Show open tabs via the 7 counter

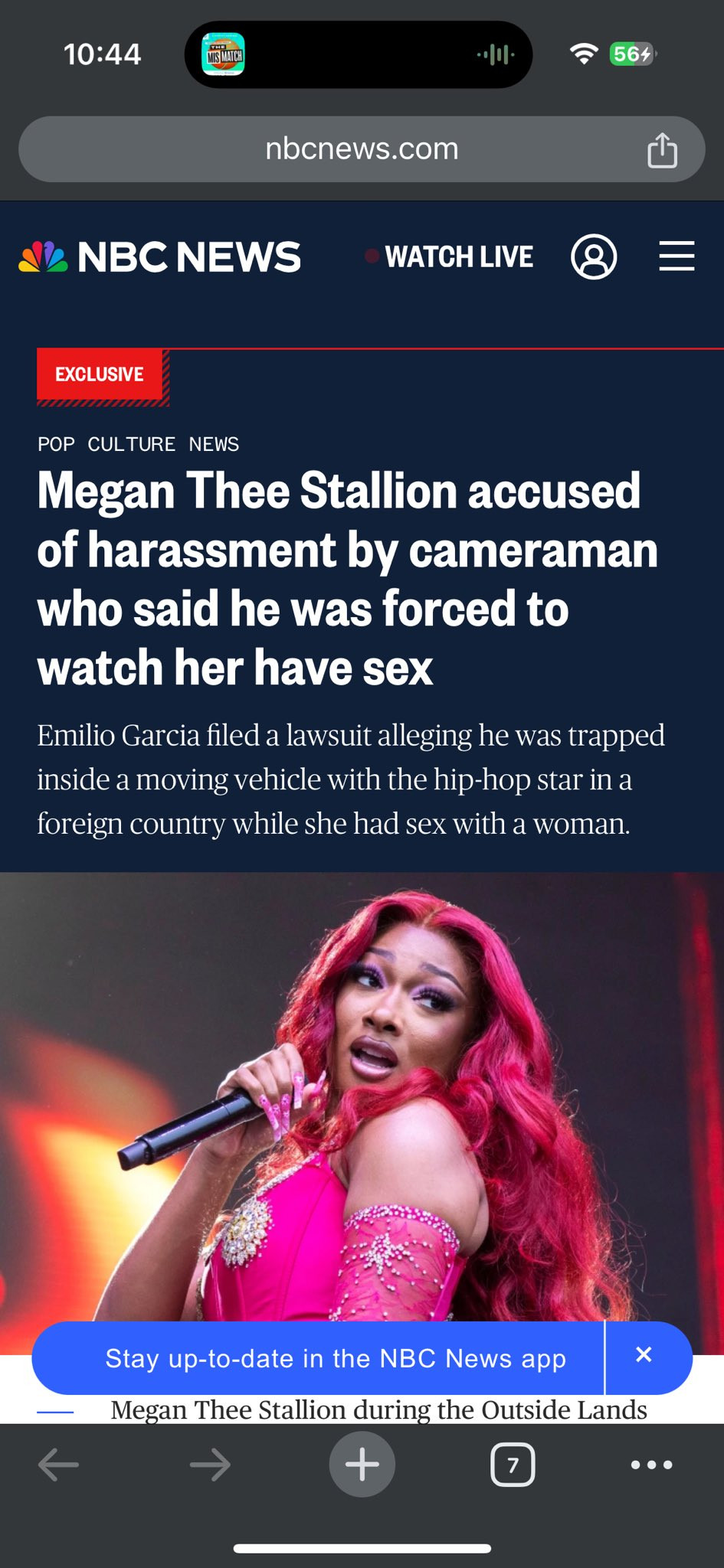tap(513, 1465)
